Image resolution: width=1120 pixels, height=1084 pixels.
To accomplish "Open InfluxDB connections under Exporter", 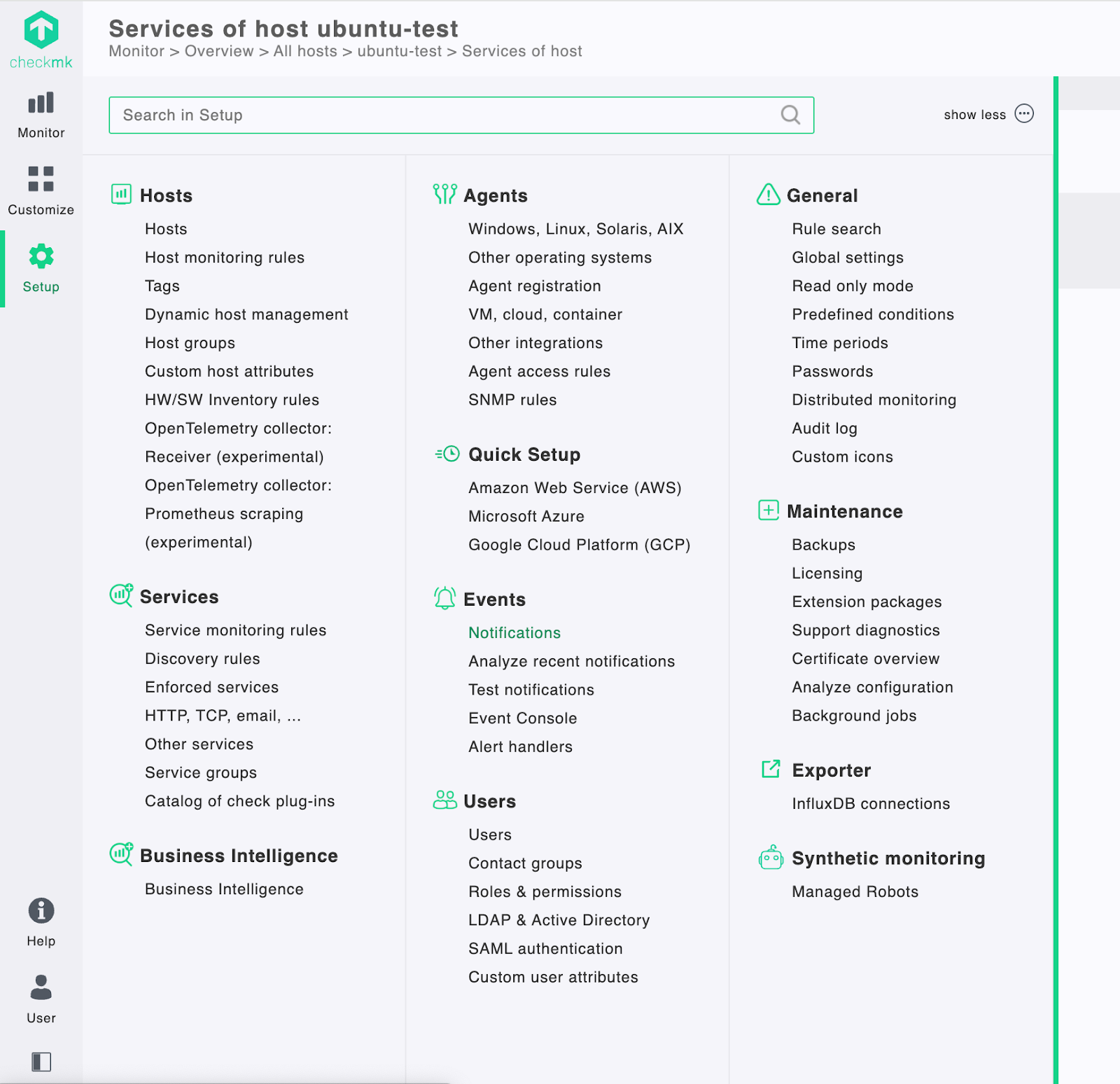I will (x=871, y=804).
